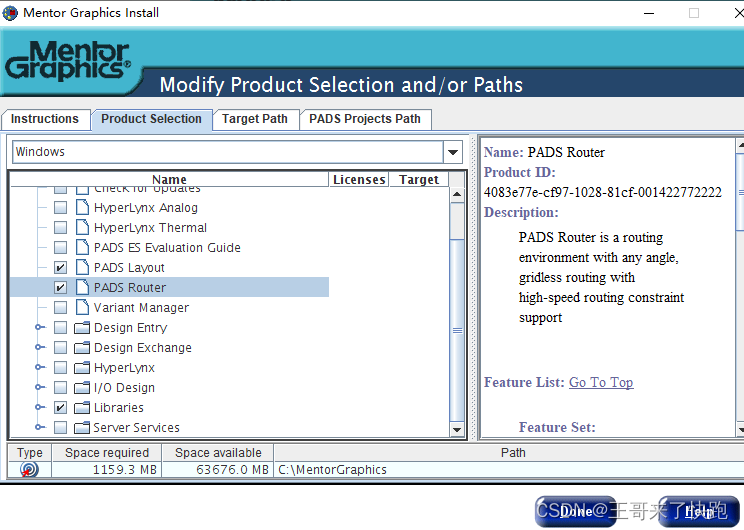The image size is (744, 530).
Task: Enable the HyperLynx Thermal checkbox
Action: [60, 227]
